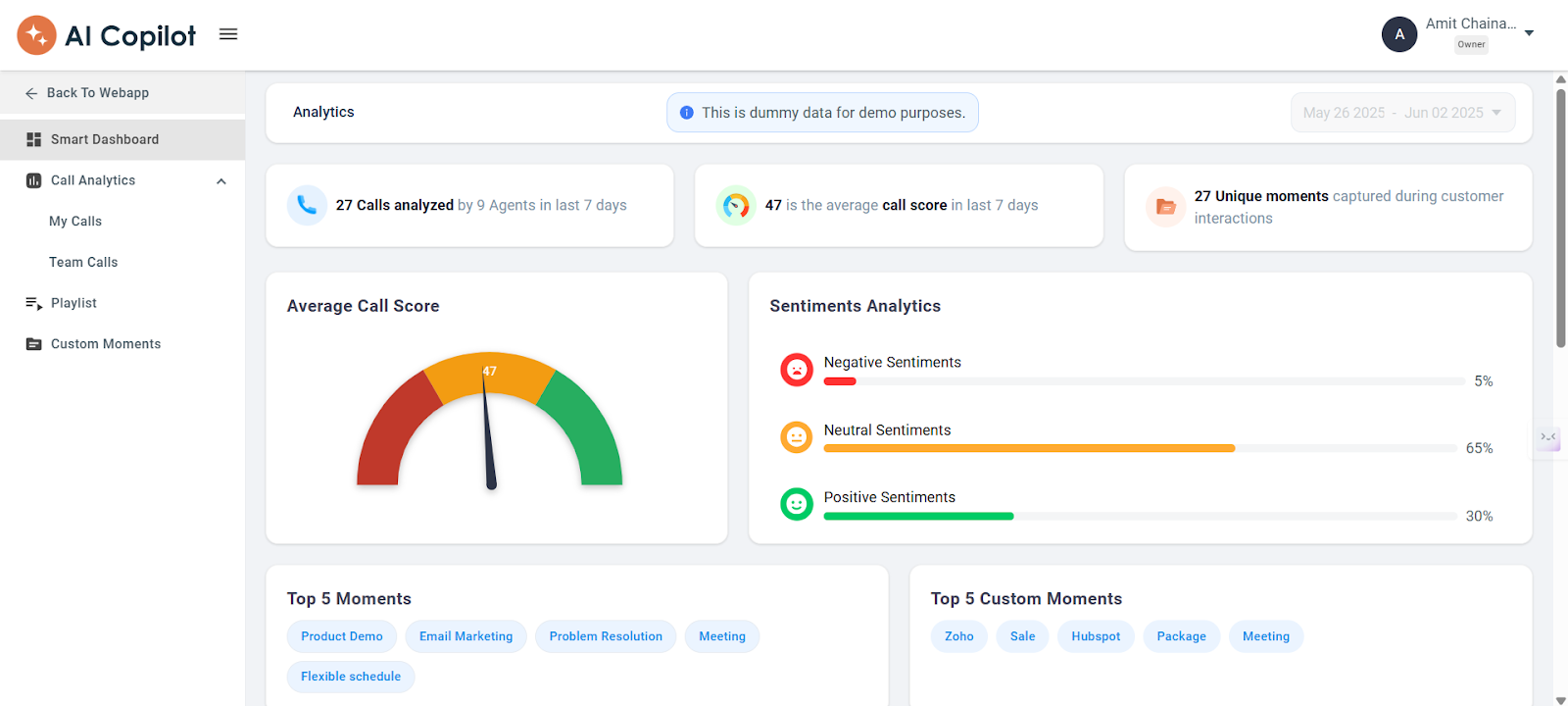This screenshot has width=1568, height=706.
Task: Click the Neutral Sentiments face icon
Action: 797,437
